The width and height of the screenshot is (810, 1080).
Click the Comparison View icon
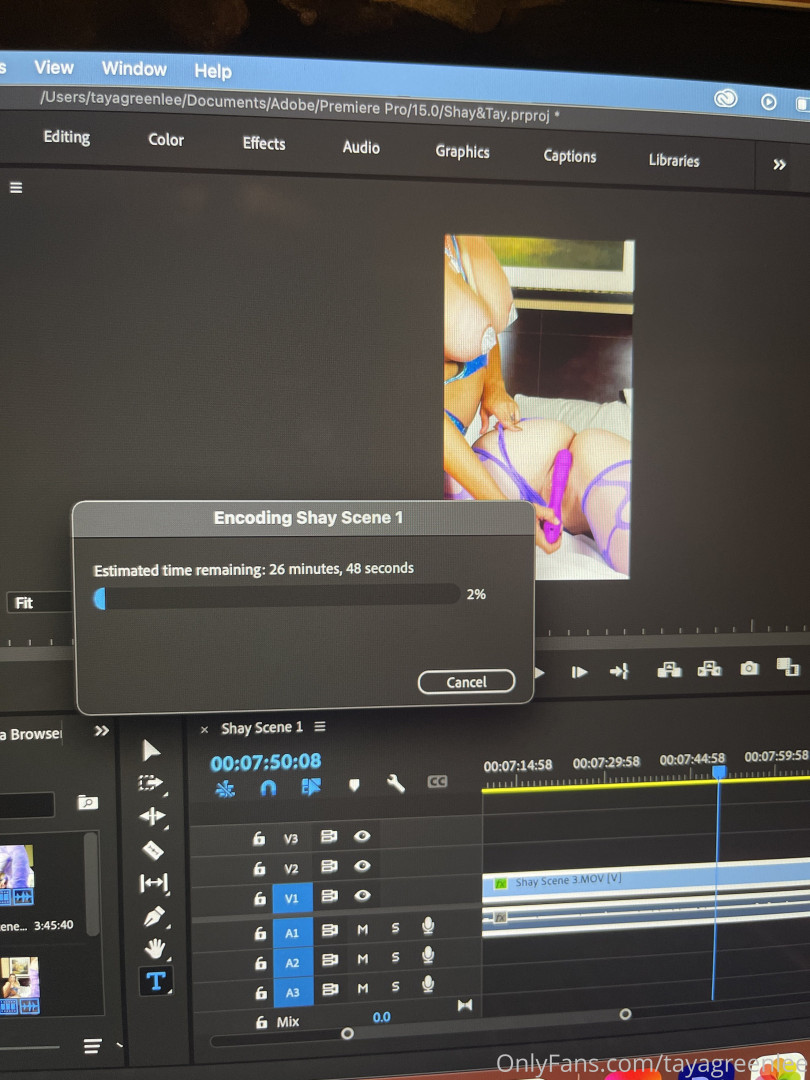click(x=787, y=666)
